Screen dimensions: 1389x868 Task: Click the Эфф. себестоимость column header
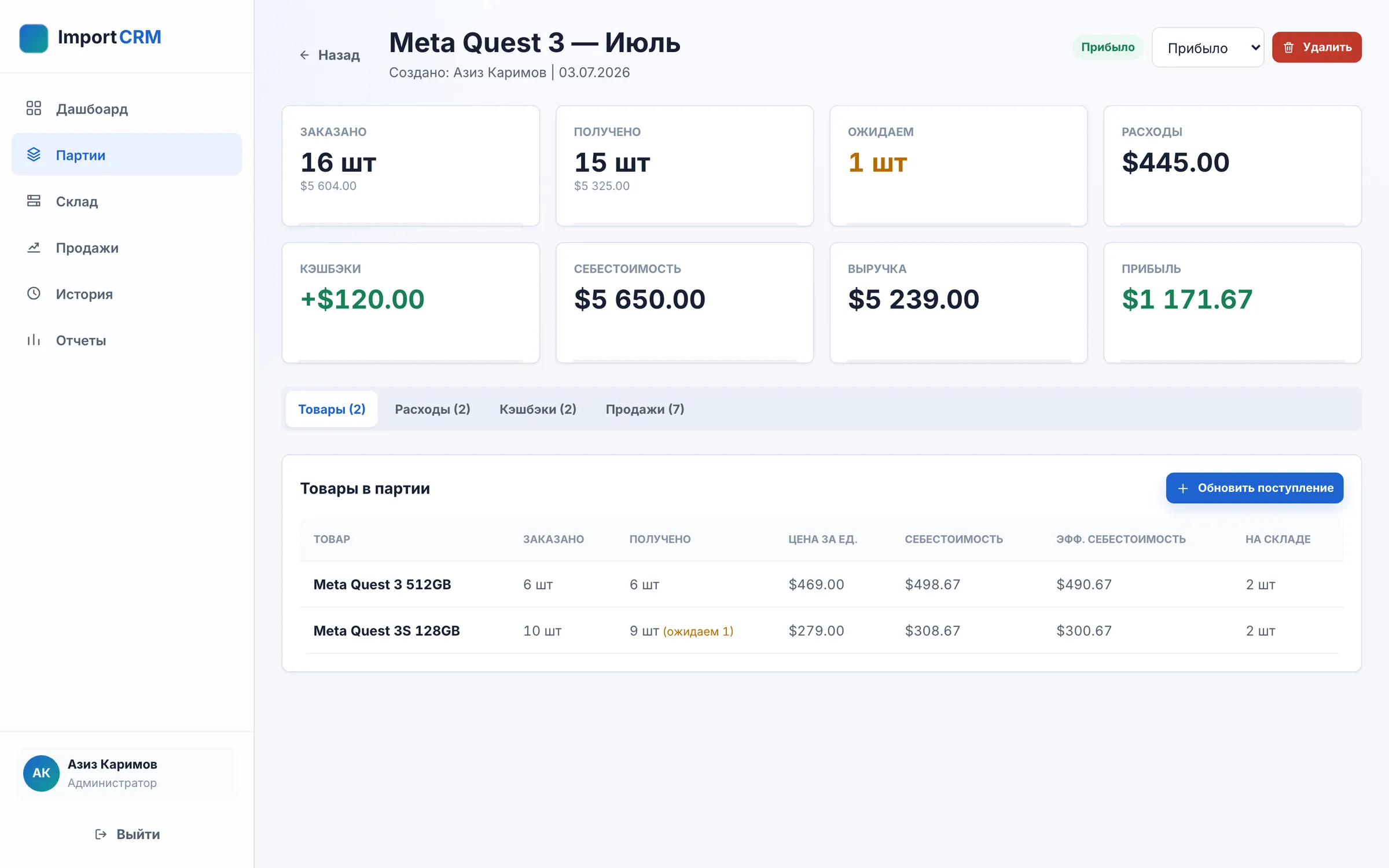click(x=1120, y=539)
